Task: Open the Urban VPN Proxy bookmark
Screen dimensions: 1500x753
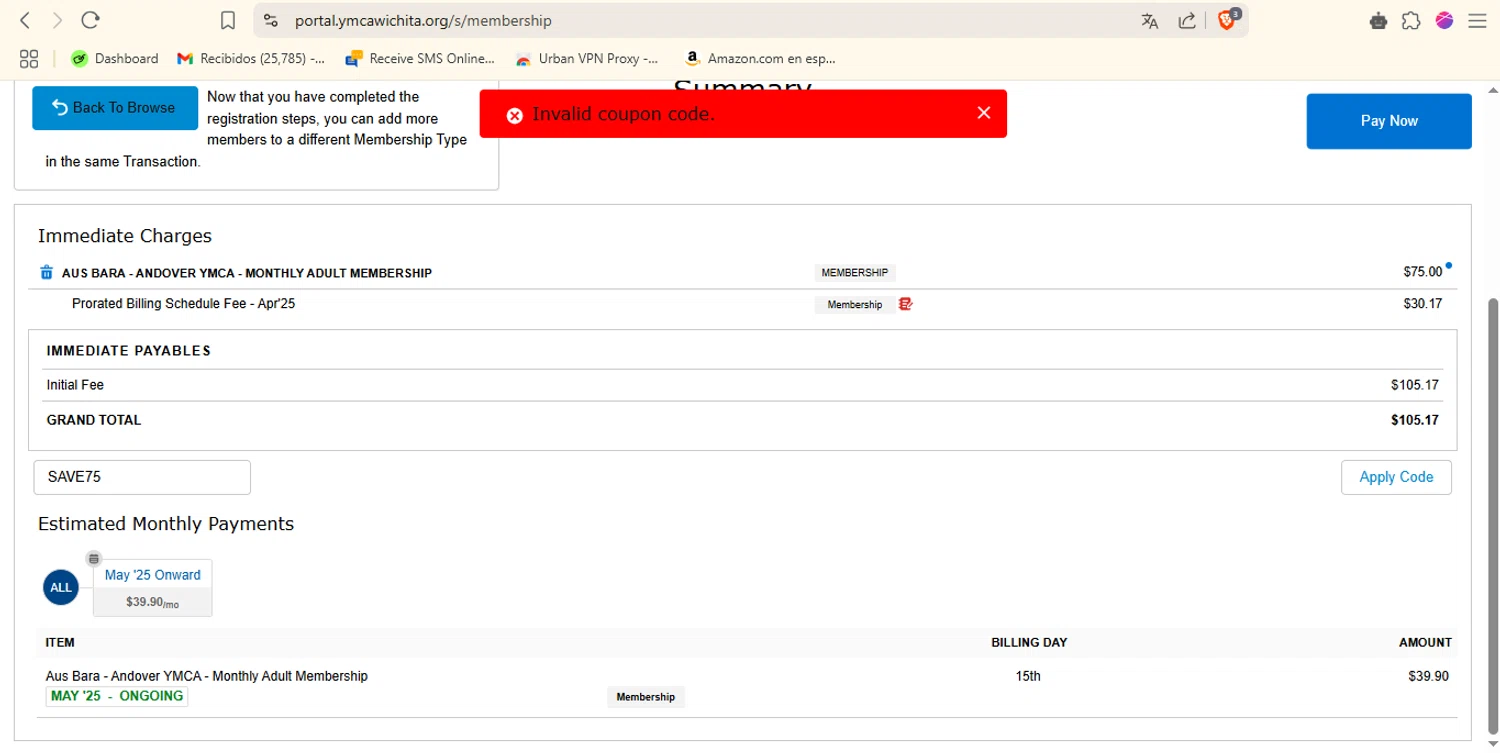Action: click(587, 59)
